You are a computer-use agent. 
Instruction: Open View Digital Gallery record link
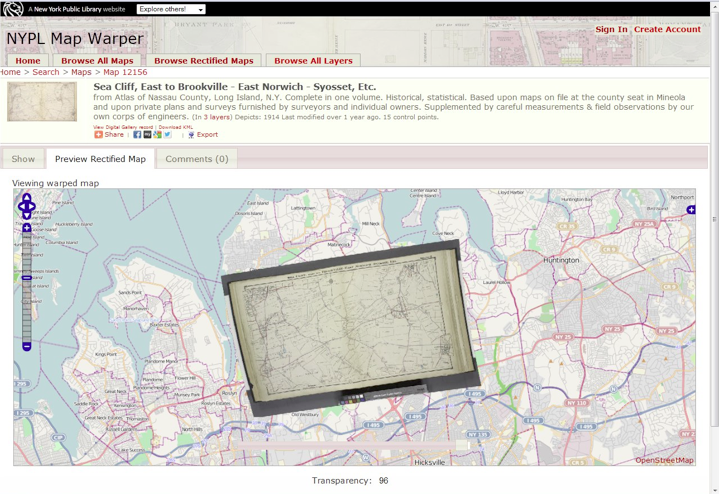123,127
